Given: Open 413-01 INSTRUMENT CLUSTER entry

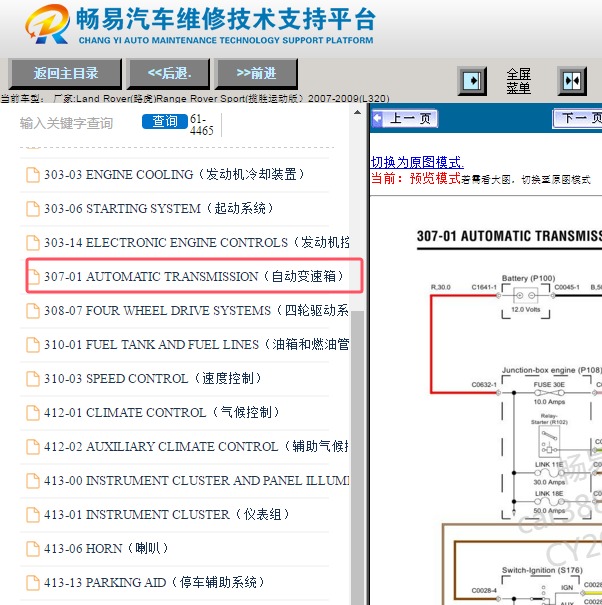Looking at the screenshot, I should click(166, 514).
